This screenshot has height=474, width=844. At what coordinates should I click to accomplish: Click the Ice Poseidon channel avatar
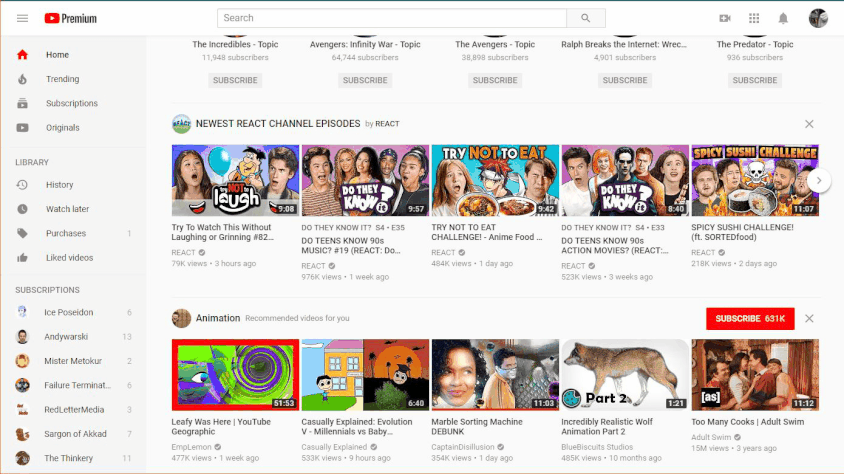22,312
